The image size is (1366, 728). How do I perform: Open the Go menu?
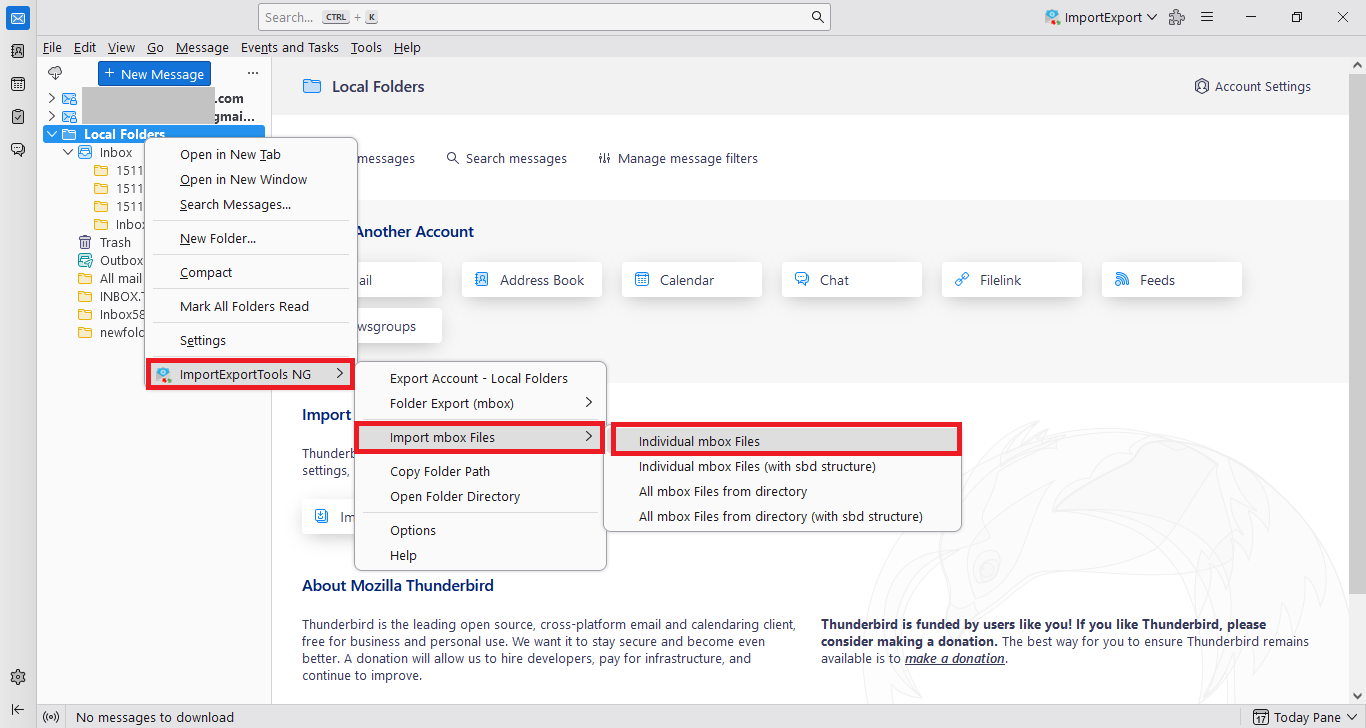pyautogui.click(x=155, y=47)
